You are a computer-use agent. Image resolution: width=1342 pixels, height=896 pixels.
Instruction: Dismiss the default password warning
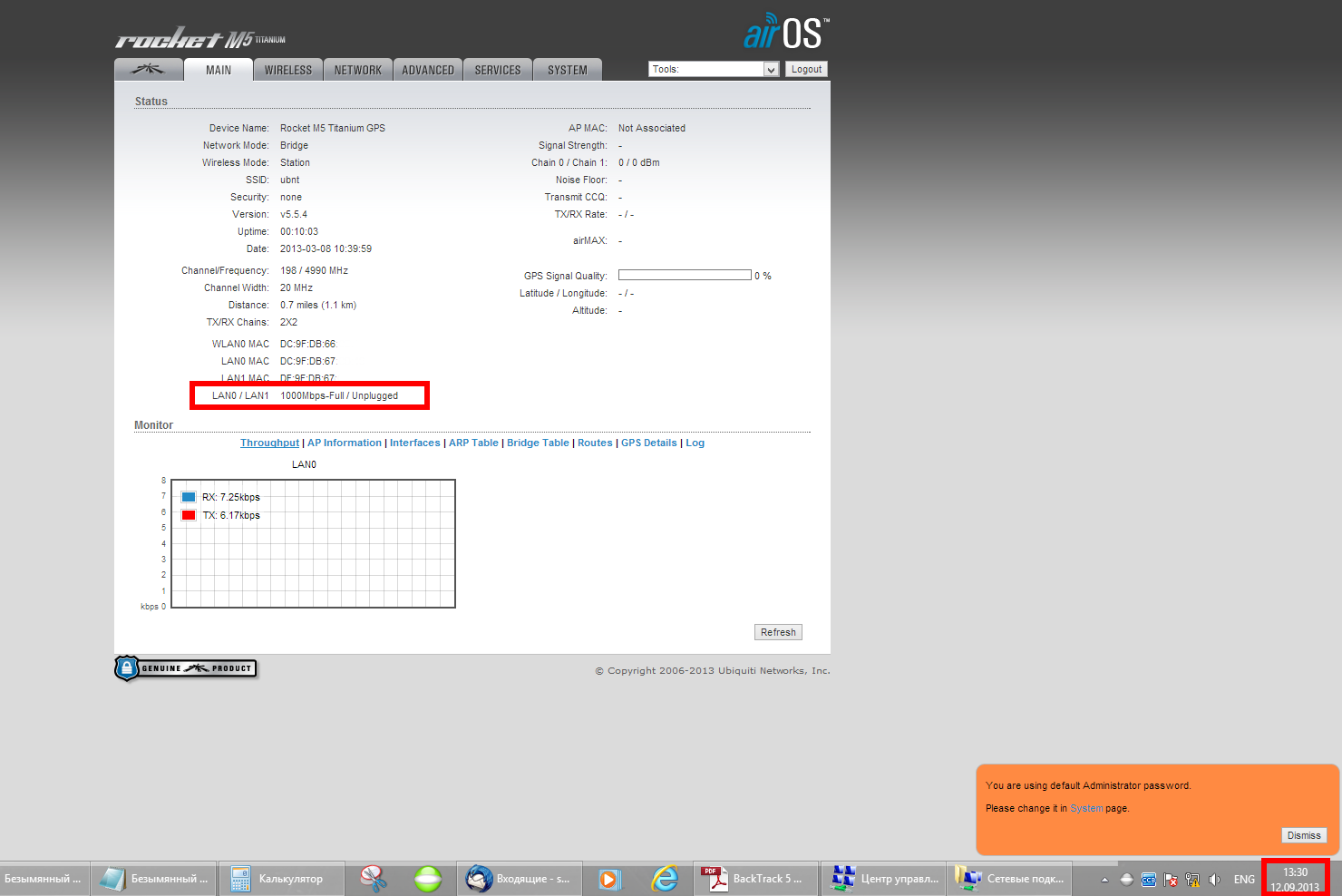coord(1304,835)
